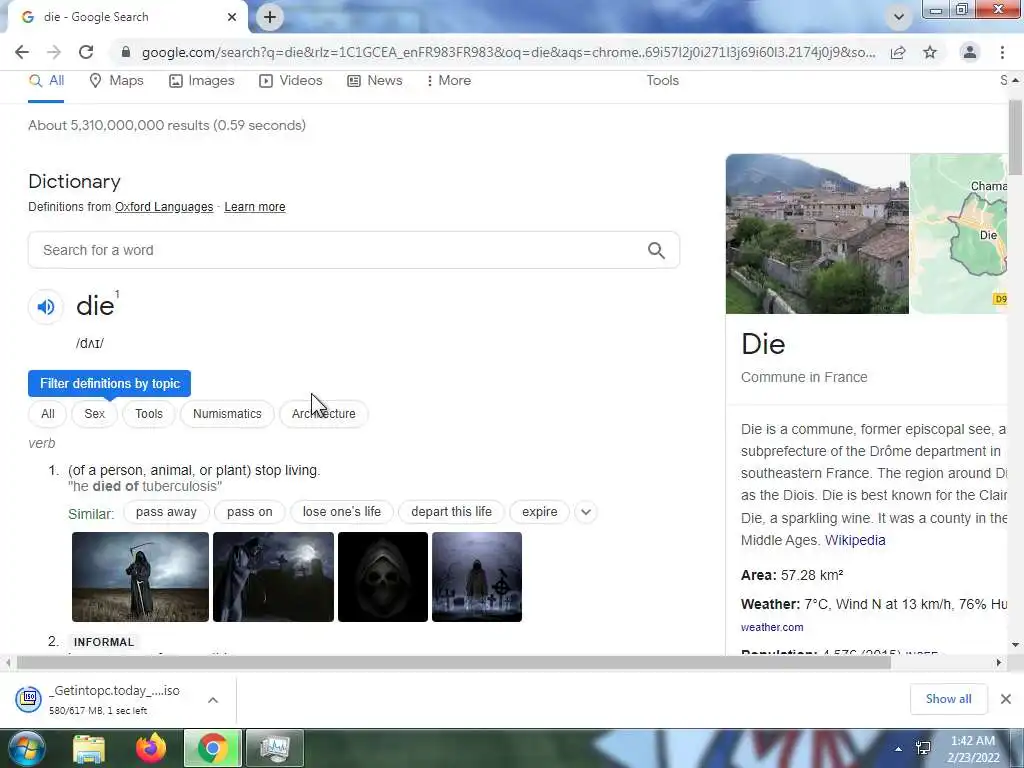Image resolution: width=1024 pixels, height=768 pixels.
Task: Open the Oxford Languages link
Action: tap(164, 207)
